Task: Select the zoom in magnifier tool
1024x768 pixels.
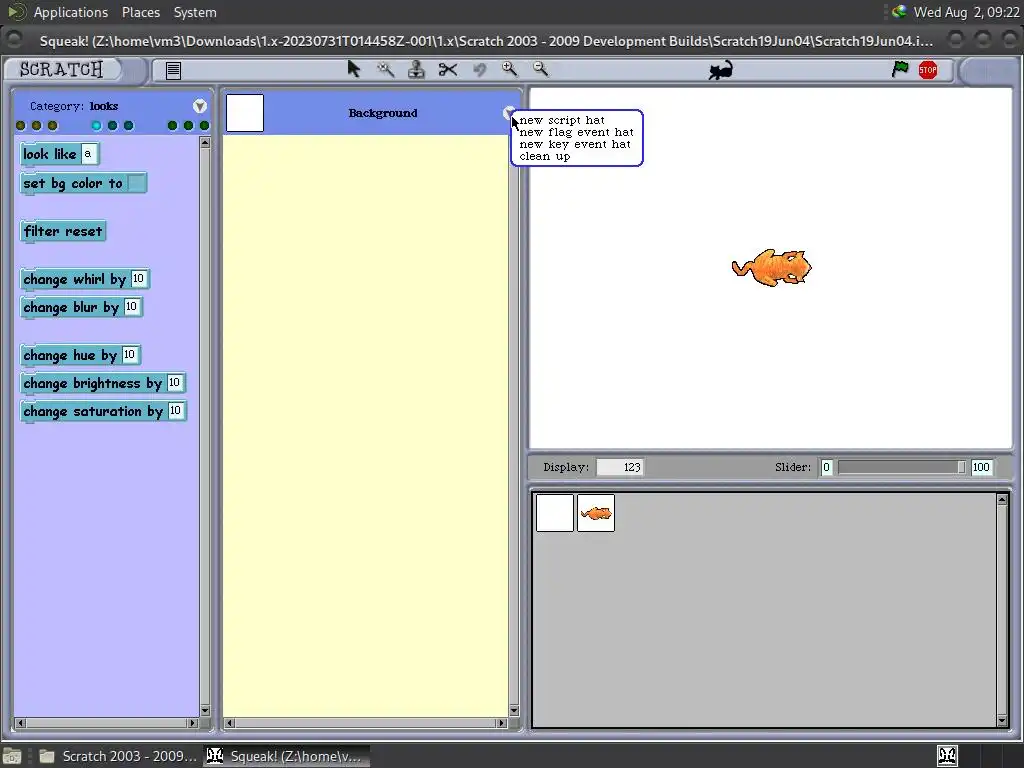Action: [x=509, y=69]
